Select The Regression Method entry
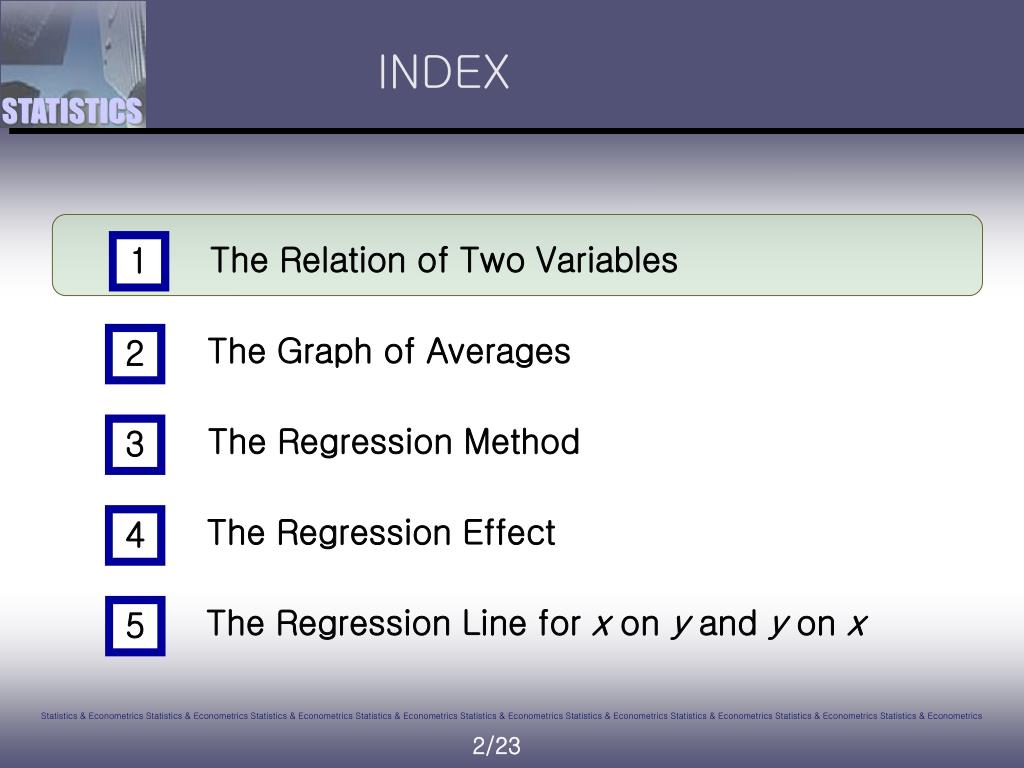Viewport: 1024px width, 768px height. point(393,442)
